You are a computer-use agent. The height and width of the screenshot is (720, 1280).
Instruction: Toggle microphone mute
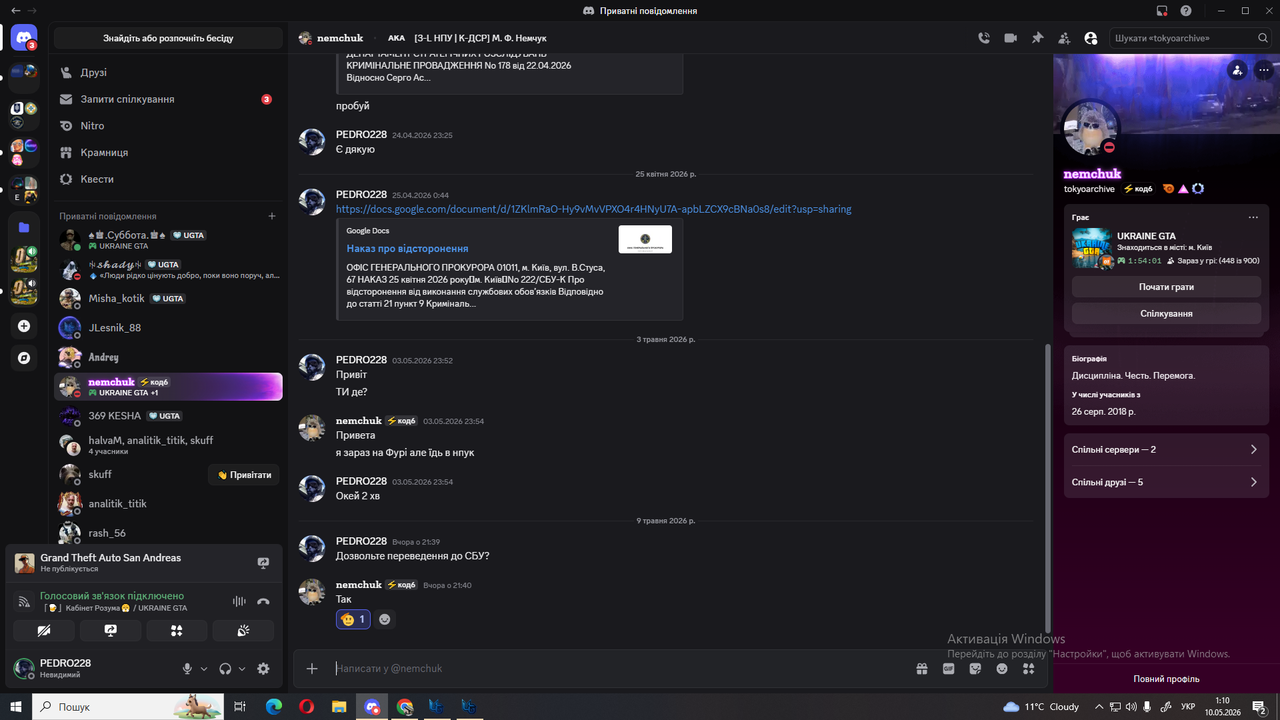click(187, 669)
